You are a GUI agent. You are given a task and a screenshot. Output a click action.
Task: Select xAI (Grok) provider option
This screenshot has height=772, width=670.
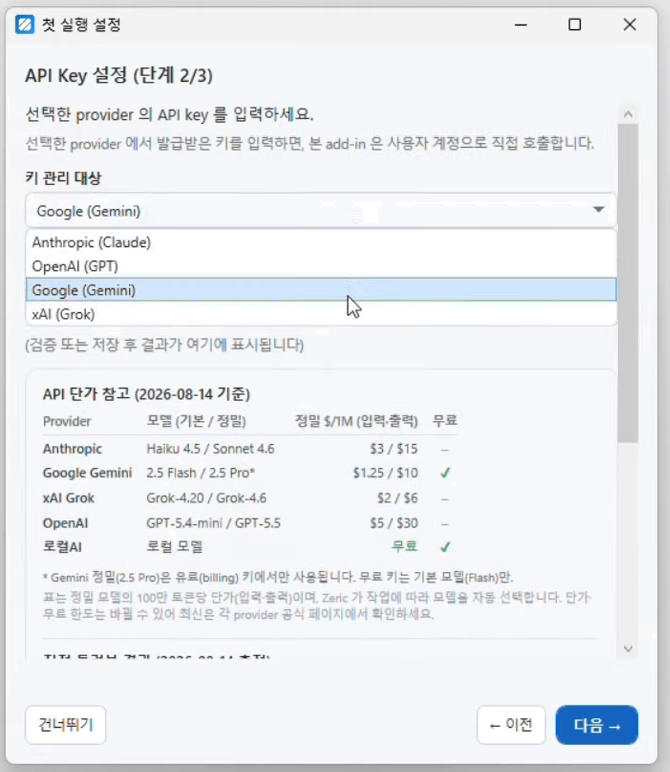(x=321, y=314)
